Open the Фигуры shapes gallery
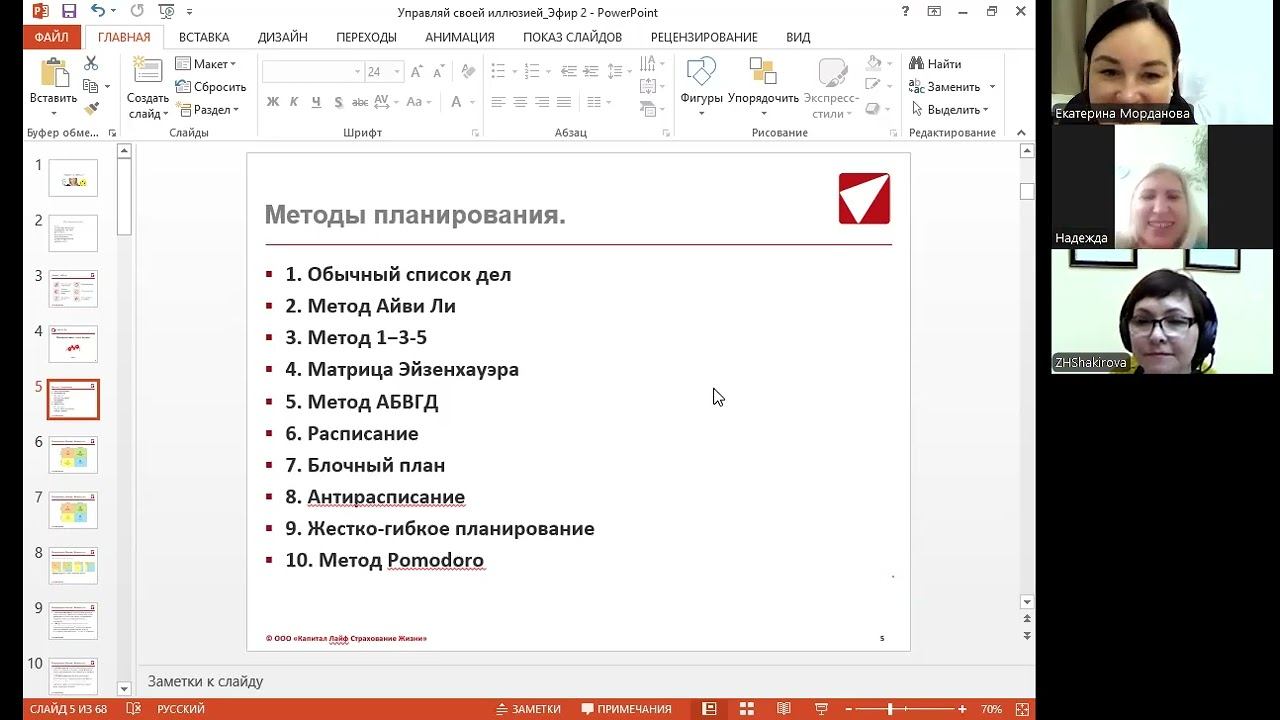Screen dimensions: 1280x720 701,84
